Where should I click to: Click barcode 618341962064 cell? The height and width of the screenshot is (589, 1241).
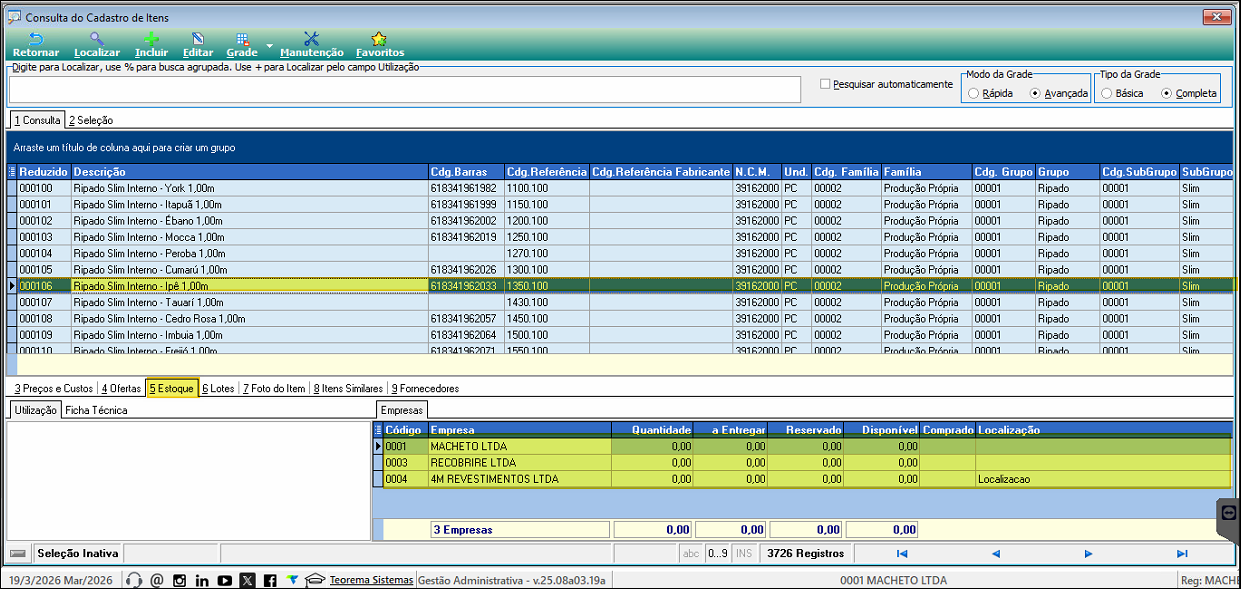(466, 335)
